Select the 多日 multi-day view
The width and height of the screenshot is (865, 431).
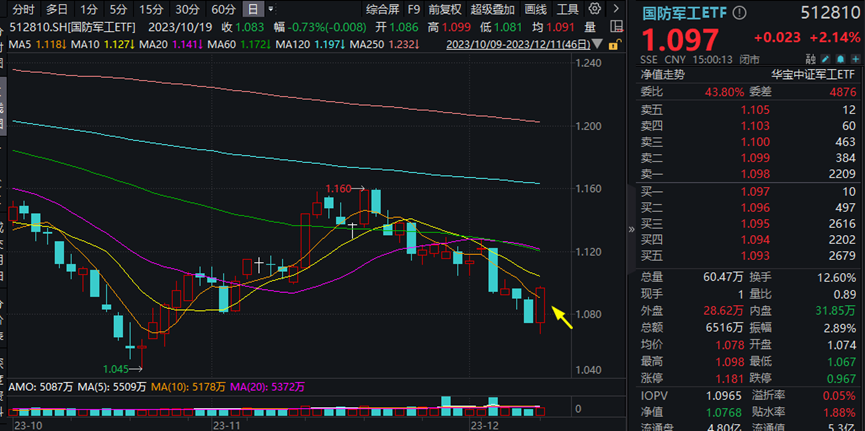click(57, 9)
